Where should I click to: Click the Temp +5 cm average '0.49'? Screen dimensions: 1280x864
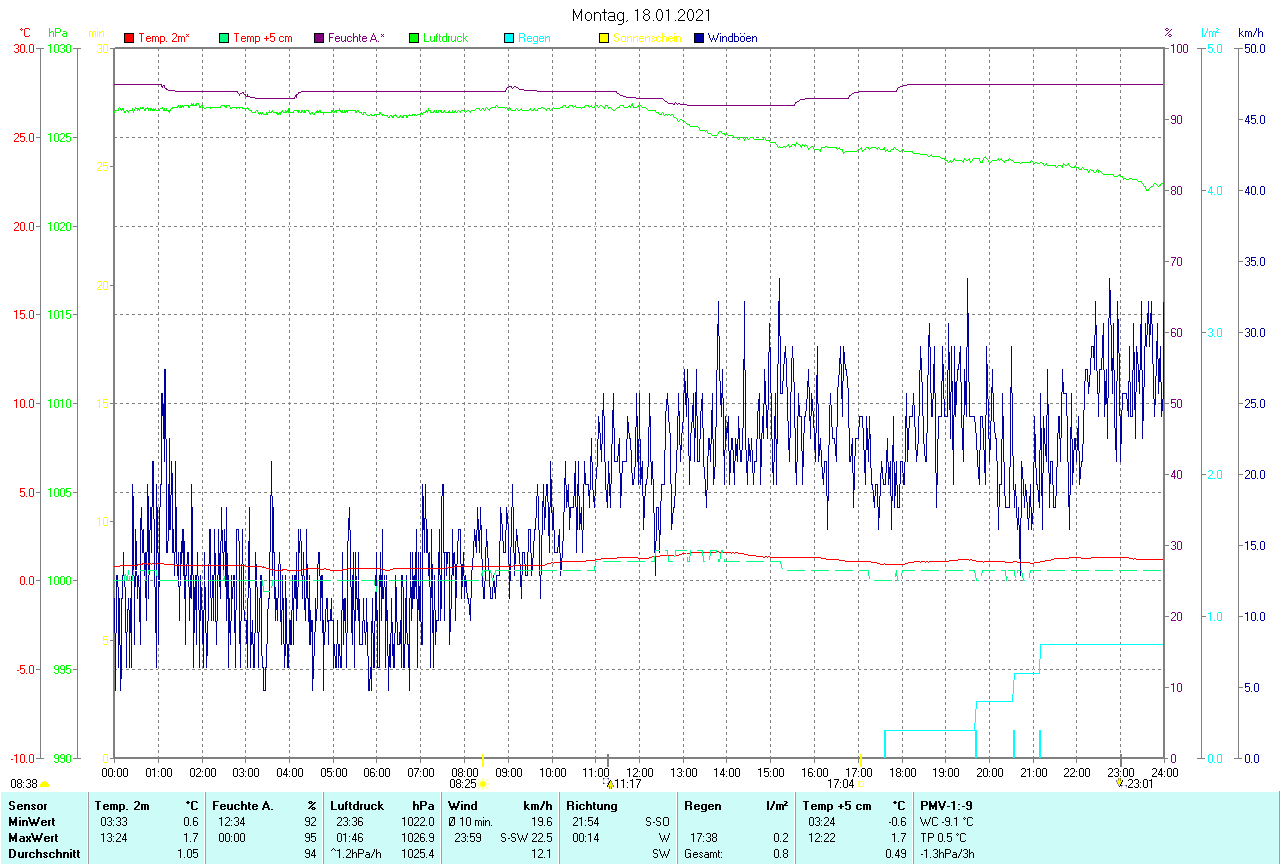click(895, 853)
